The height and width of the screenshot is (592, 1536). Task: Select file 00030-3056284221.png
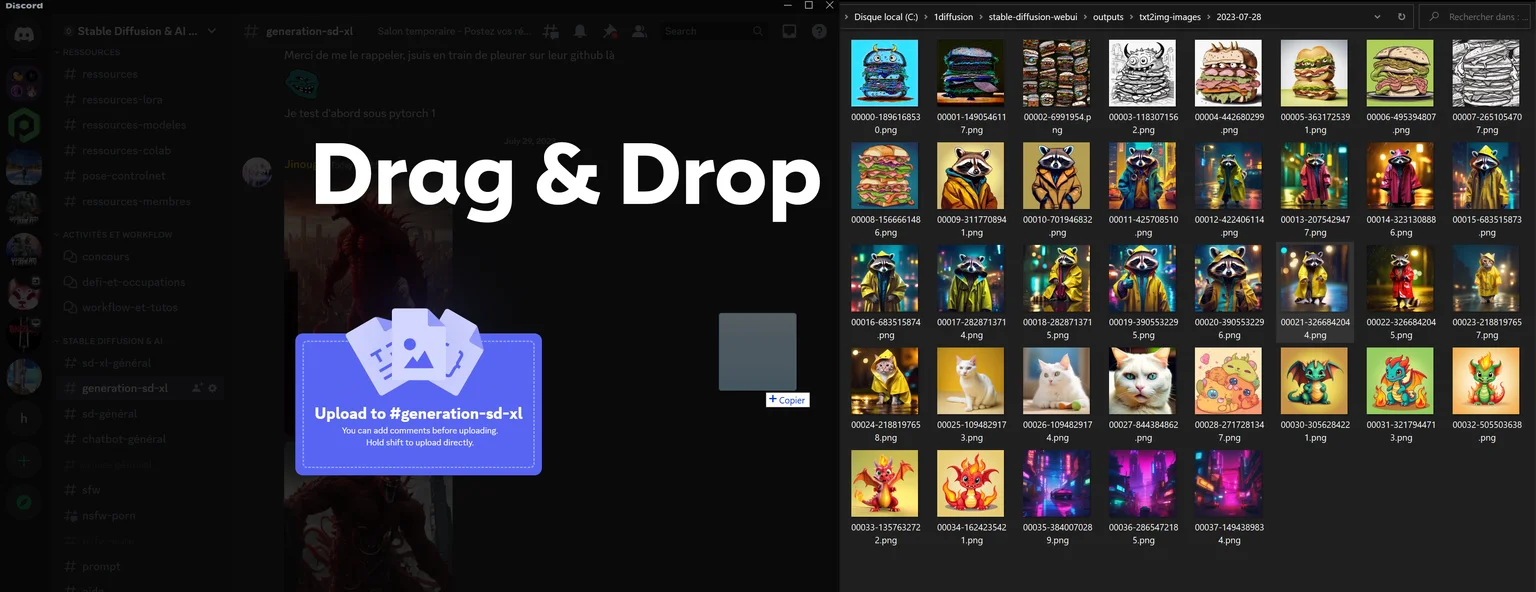click(x=1315, y=395)
